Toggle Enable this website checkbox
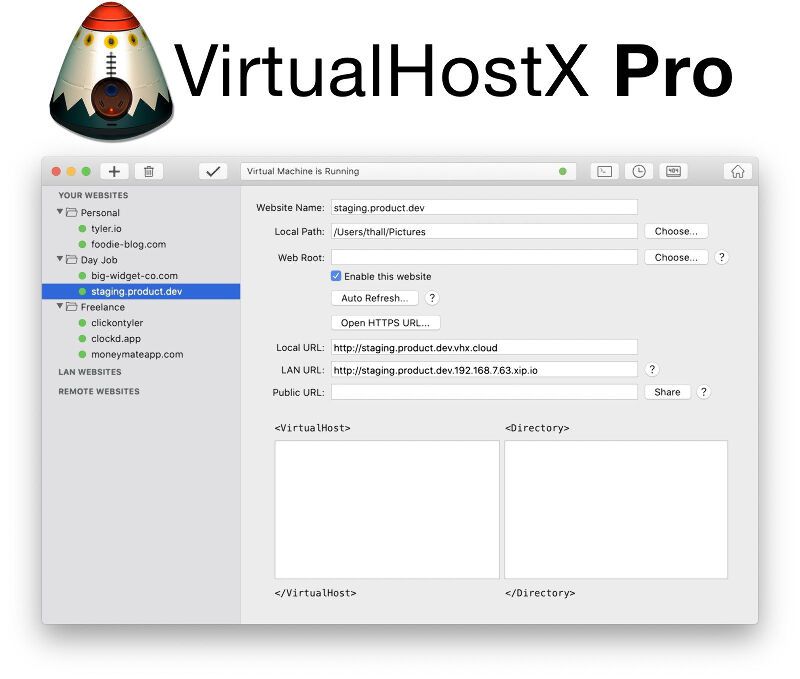This screenshot has width=800, height=679. (x=336, y=276)
